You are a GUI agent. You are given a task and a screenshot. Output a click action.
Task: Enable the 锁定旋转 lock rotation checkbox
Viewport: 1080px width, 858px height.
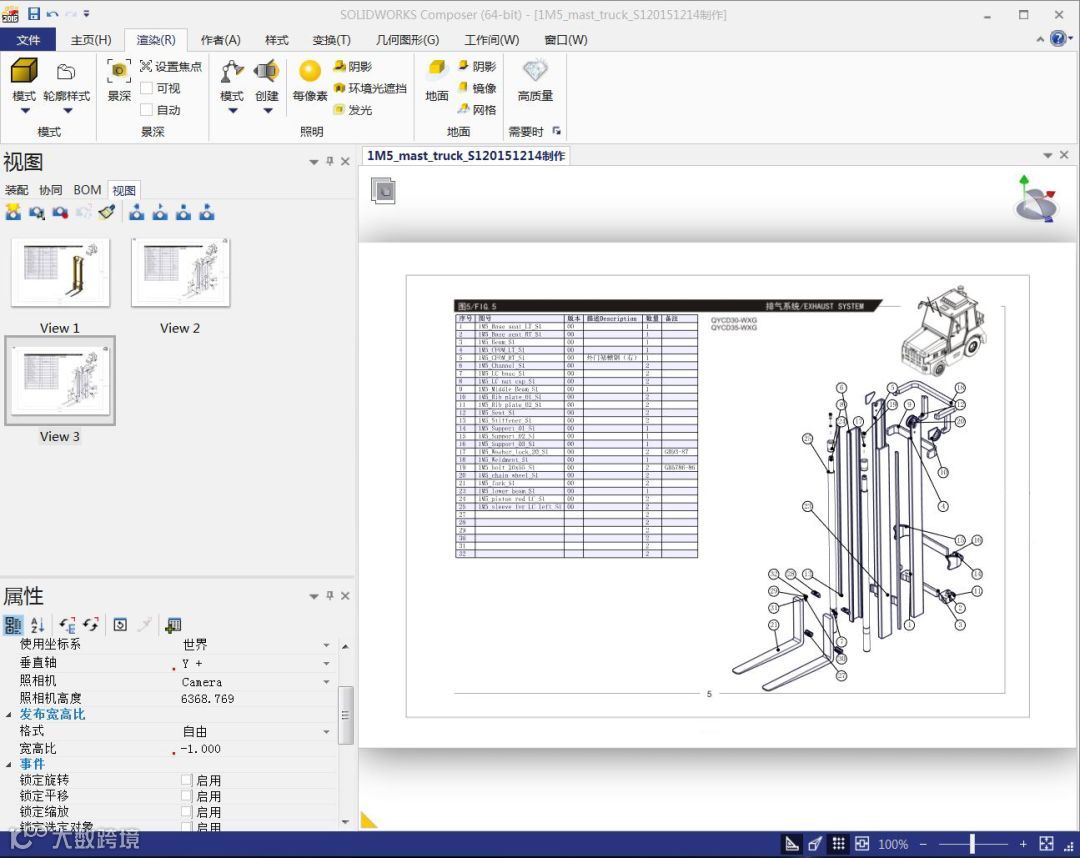point(187,780)
